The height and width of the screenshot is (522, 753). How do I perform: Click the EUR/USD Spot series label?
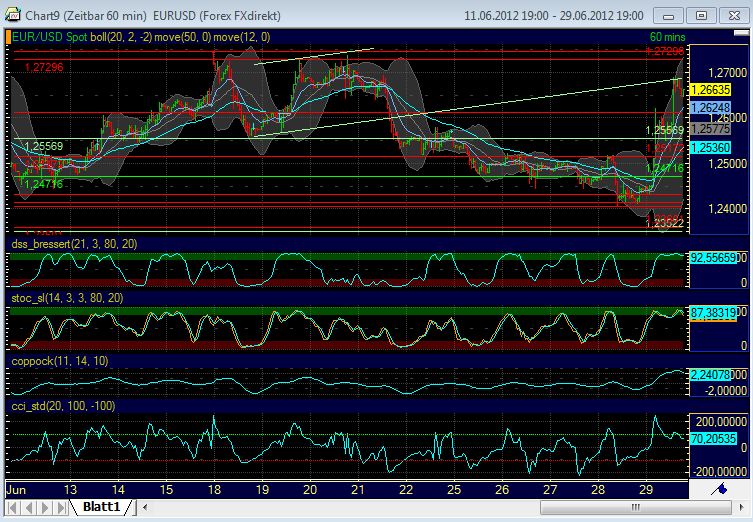(x=50, y=37)
